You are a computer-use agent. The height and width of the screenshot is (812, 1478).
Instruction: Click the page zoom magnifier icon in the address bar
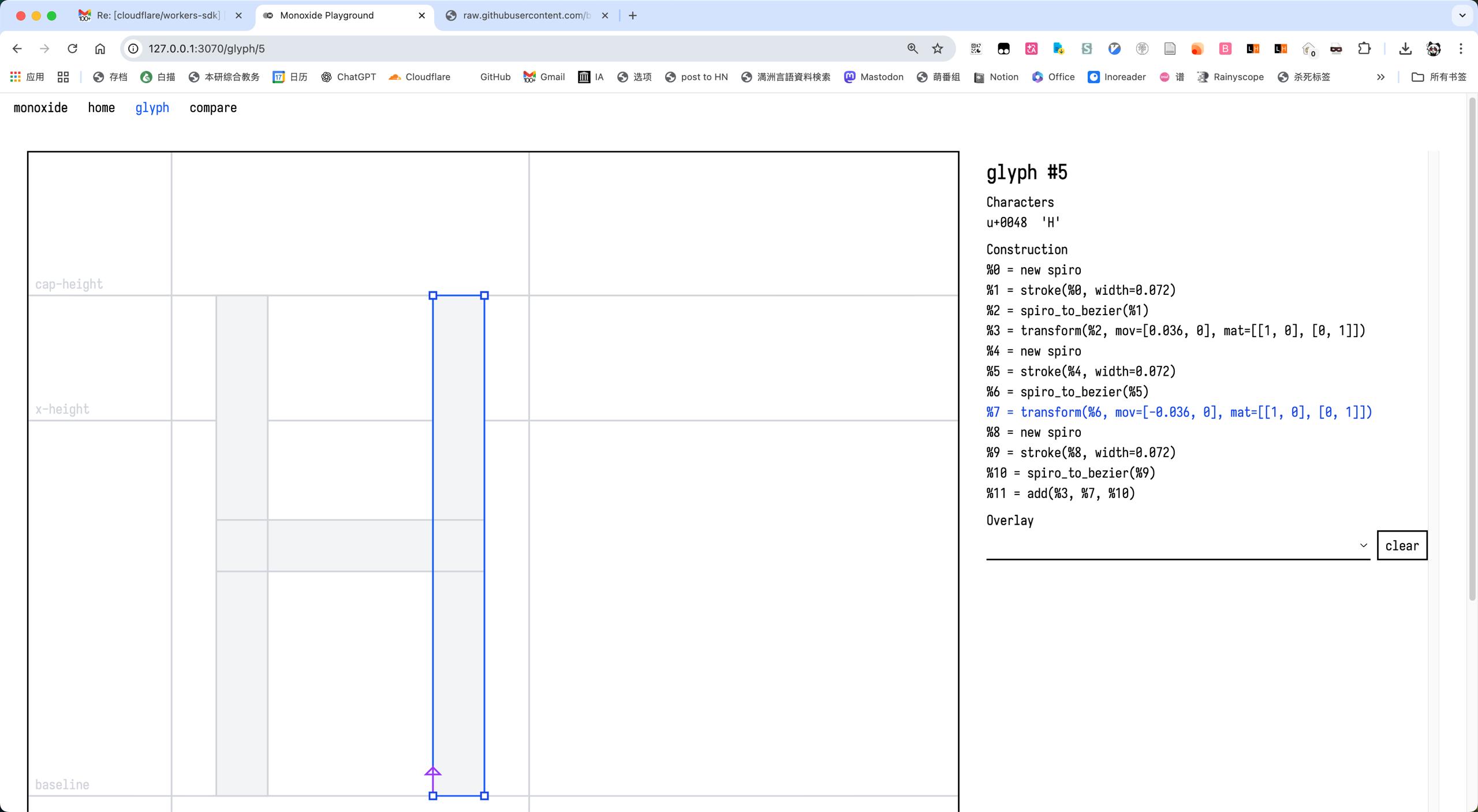click(x=912, y=48)
